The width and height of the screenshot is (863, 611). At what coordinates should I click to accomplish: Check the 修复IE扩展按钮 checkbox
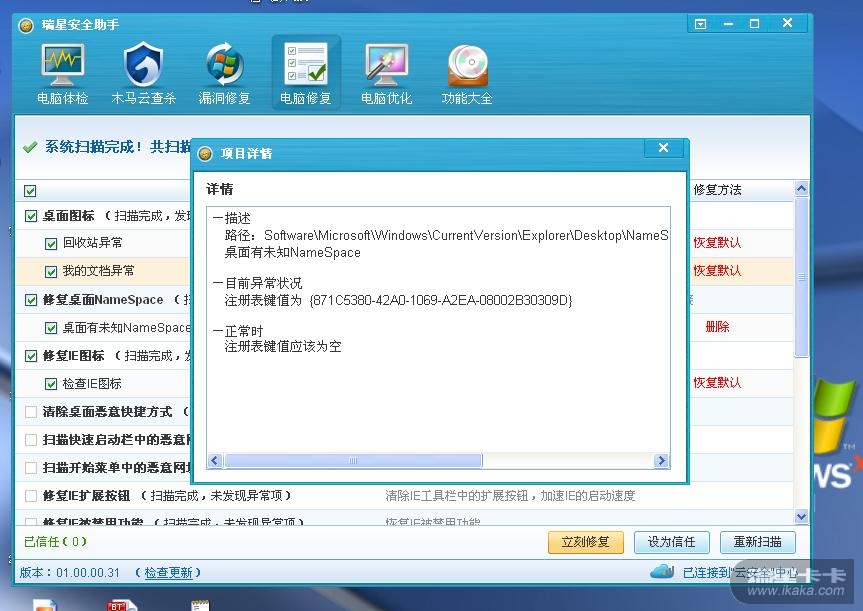(x=31, y=496)
